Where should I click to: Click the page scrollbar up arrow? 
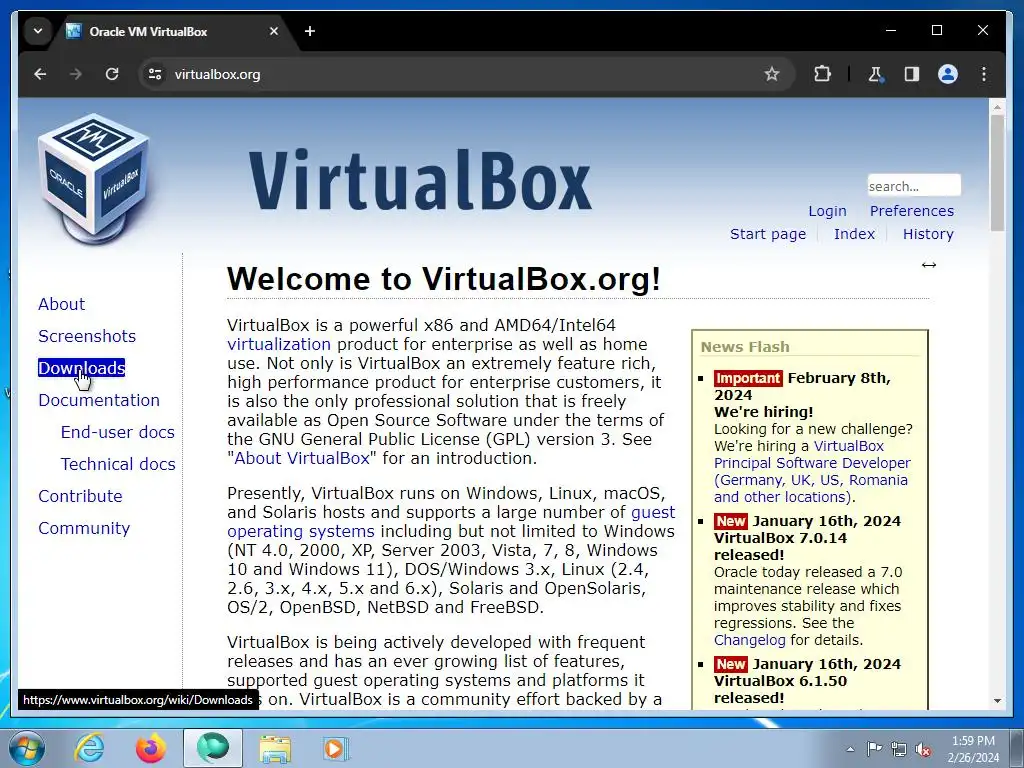[x=997, y=106]
